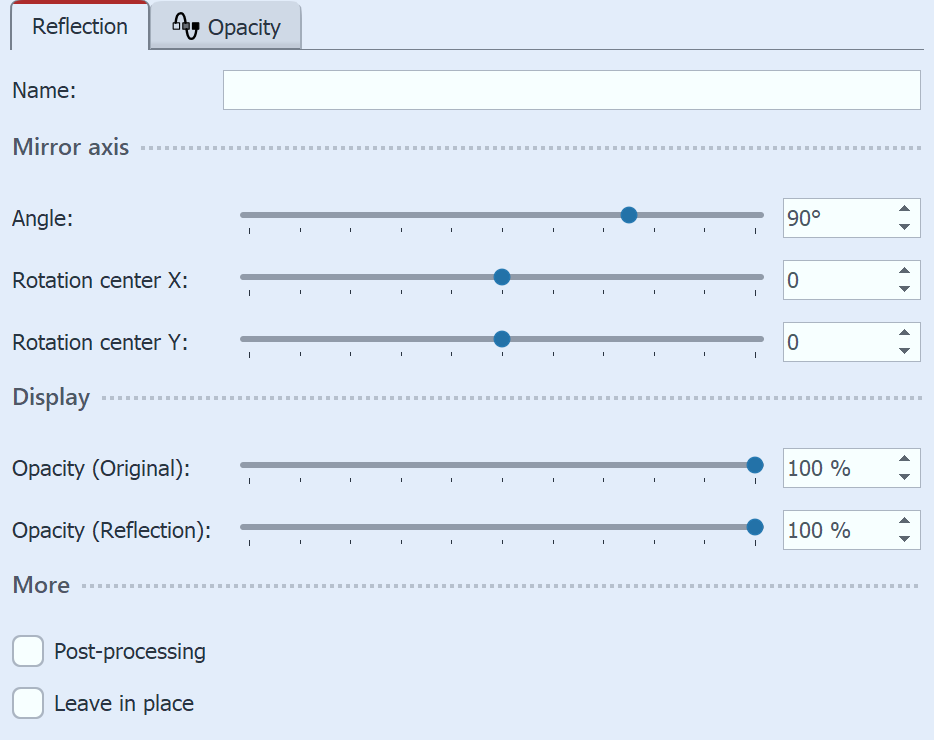Increase the Rotation center X value

[x=905, y=270]
